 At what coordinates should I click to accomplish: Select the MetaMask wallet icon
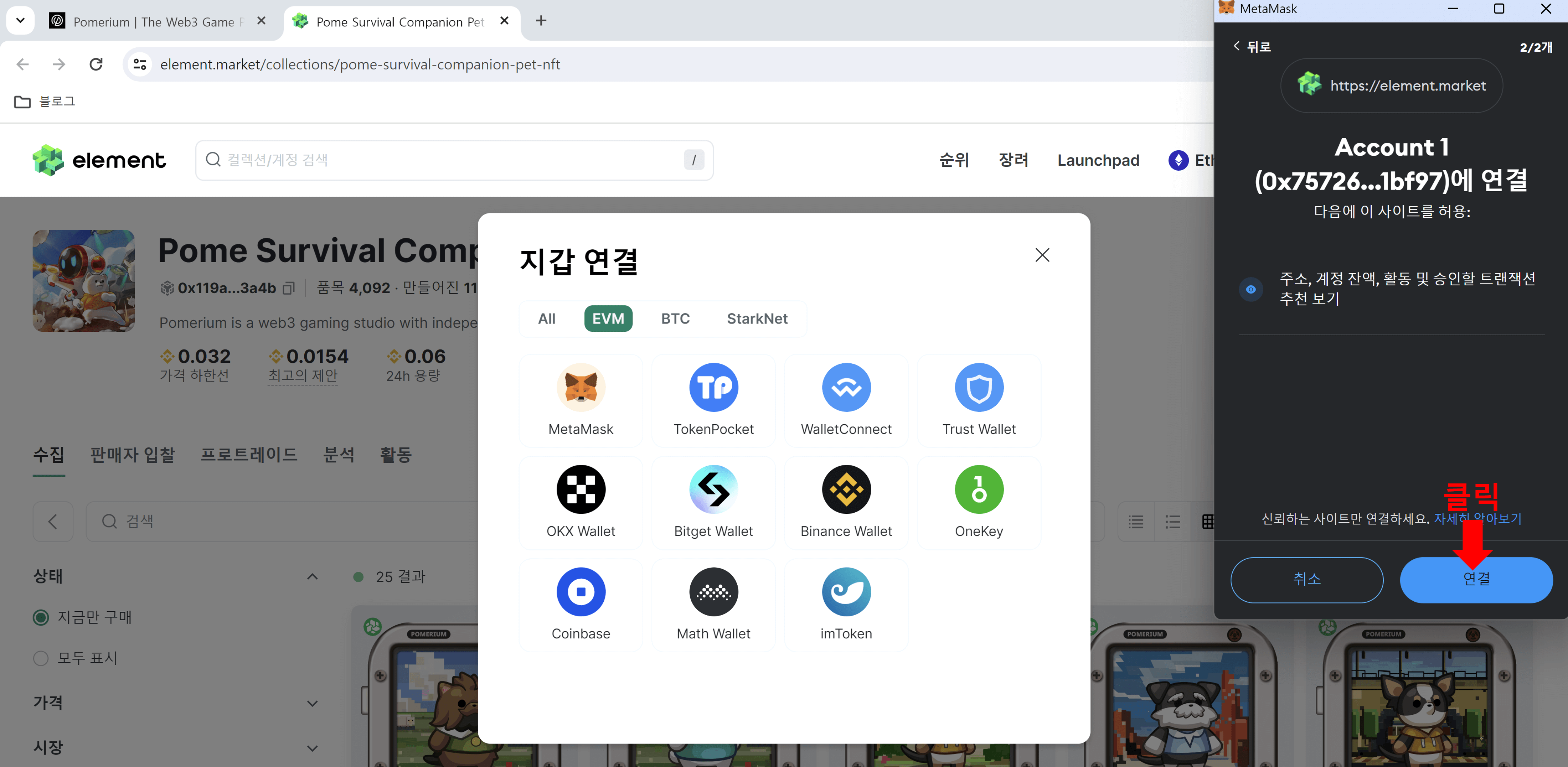tap(581, 387)
